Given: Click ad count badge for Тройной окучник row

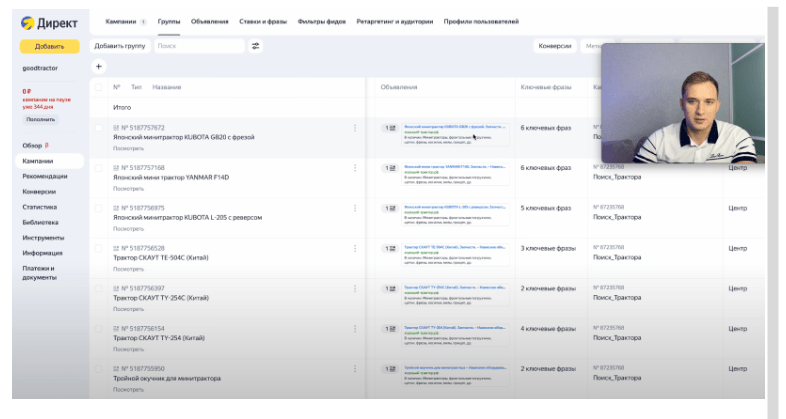Looking at the screenshot, I should click(x=390, y=368).
